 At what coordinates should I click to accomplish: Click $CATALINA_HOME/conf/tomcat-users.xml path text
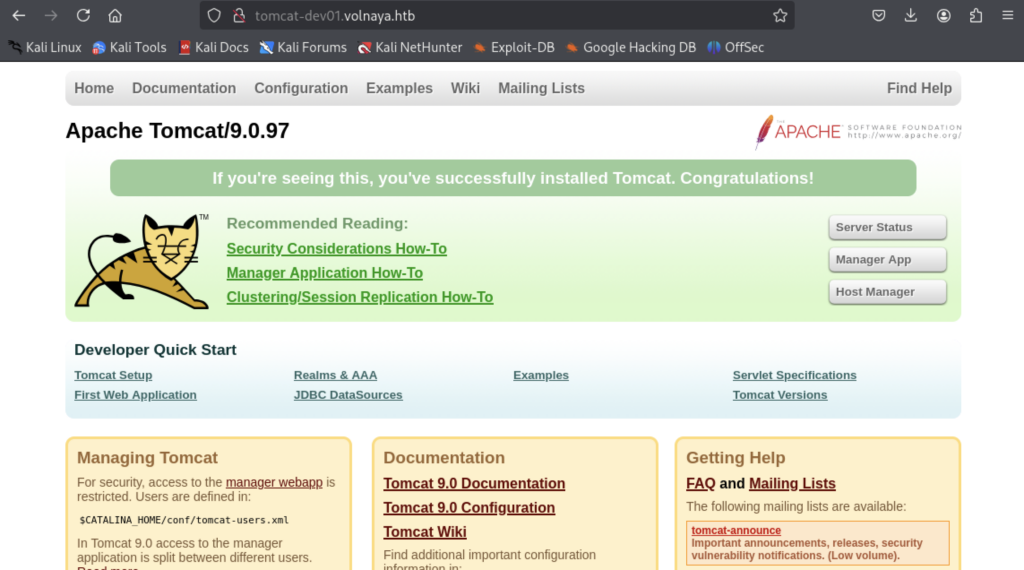(x=184, y=520)
